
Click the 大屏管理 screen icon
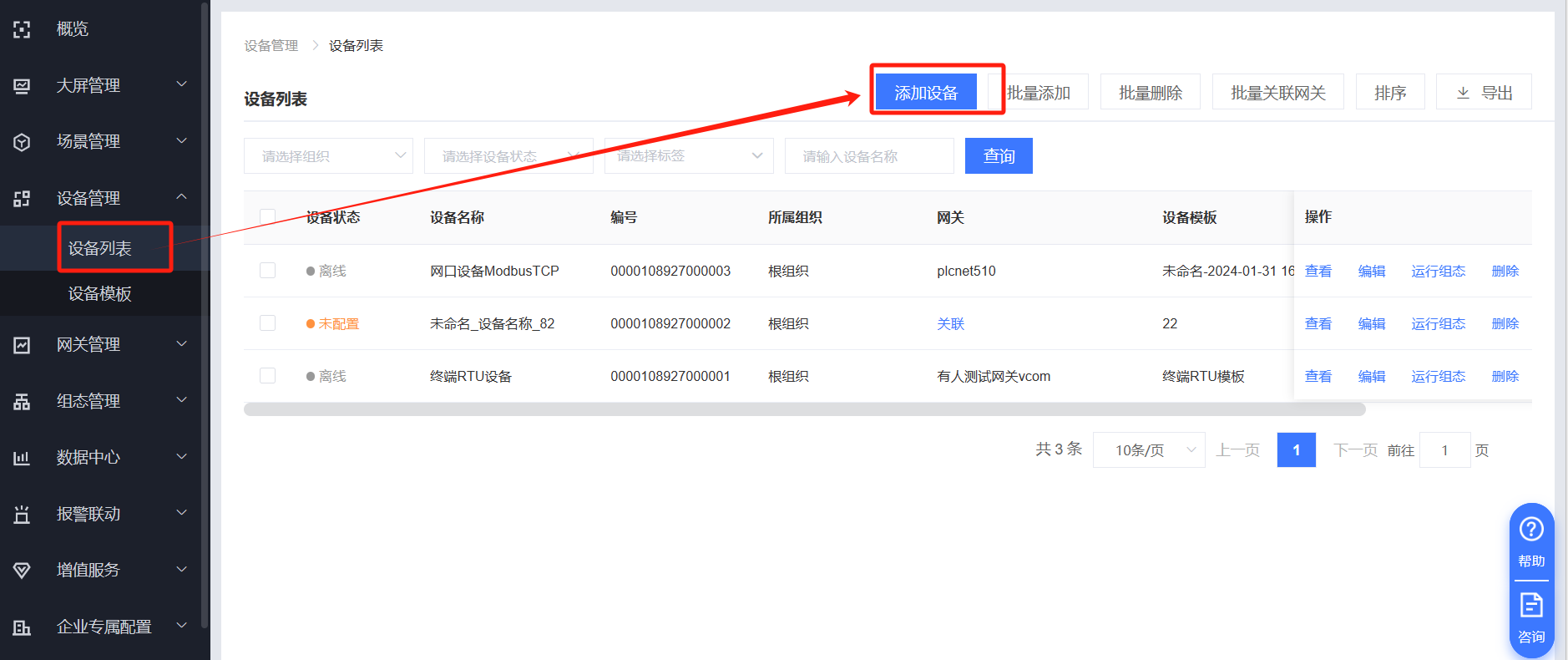coord(22,85)
